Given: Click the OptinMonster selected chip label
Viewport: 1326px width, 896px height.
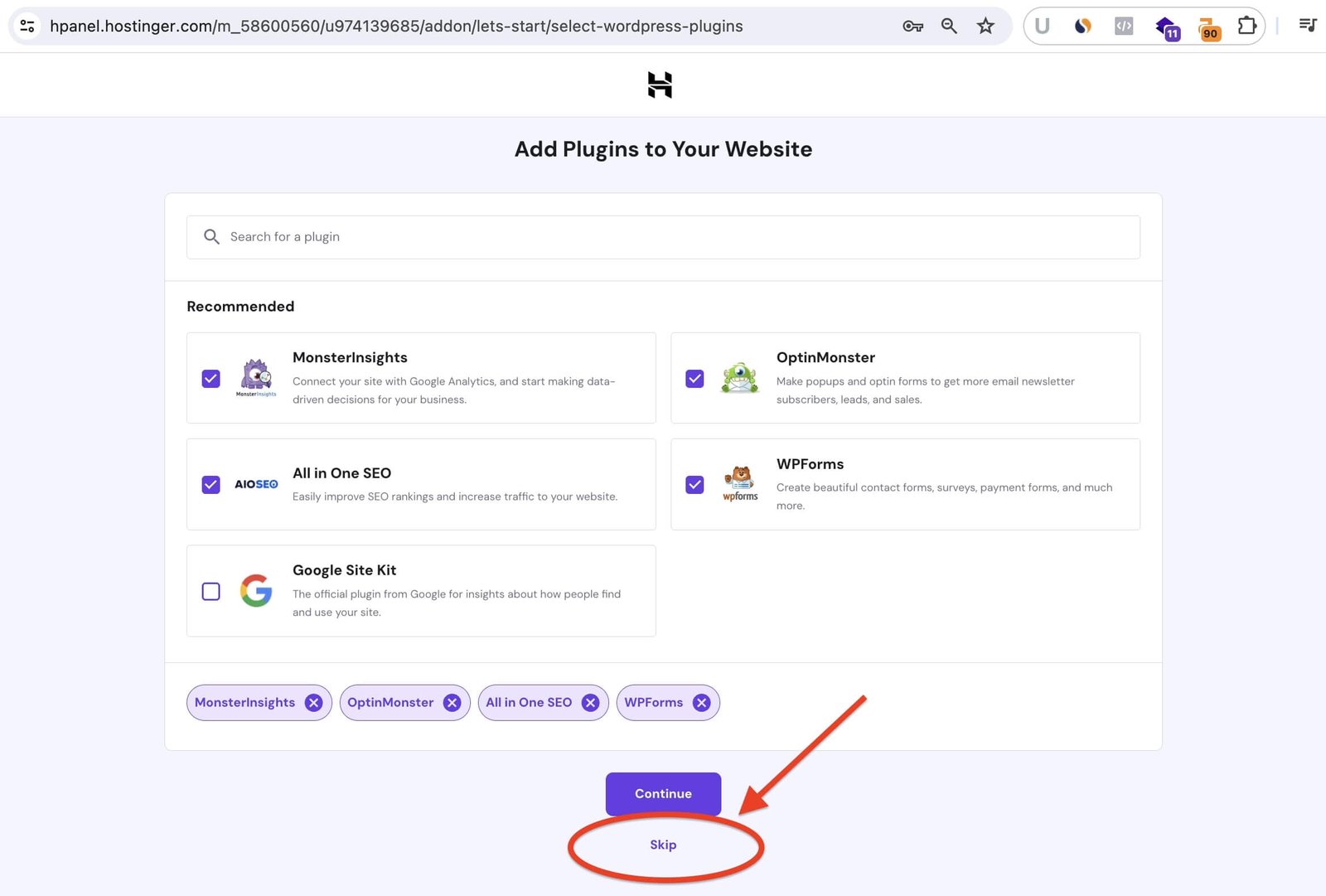Looking at the screenshot, I should point(390,703).
